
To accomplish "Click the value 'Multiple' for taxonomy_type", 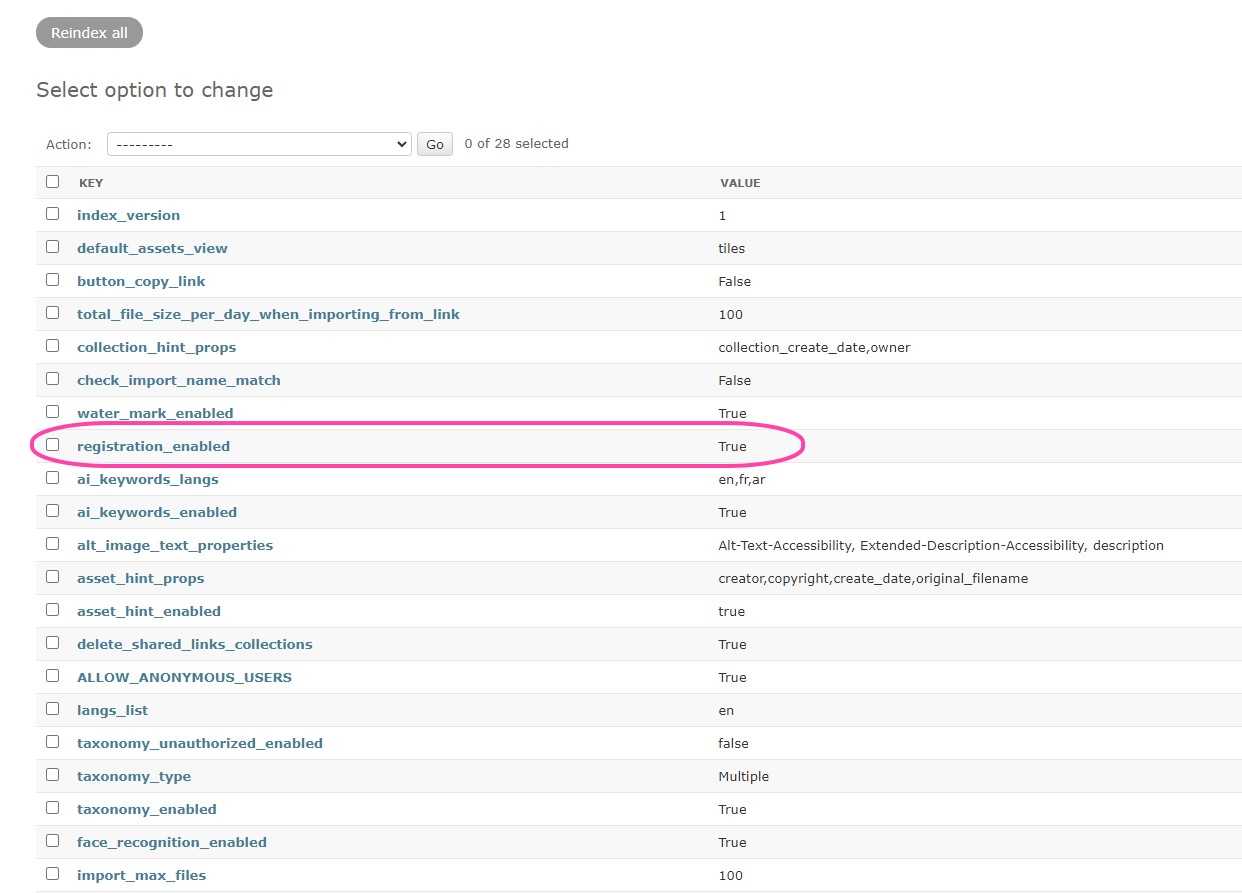I will click(743, 776).
